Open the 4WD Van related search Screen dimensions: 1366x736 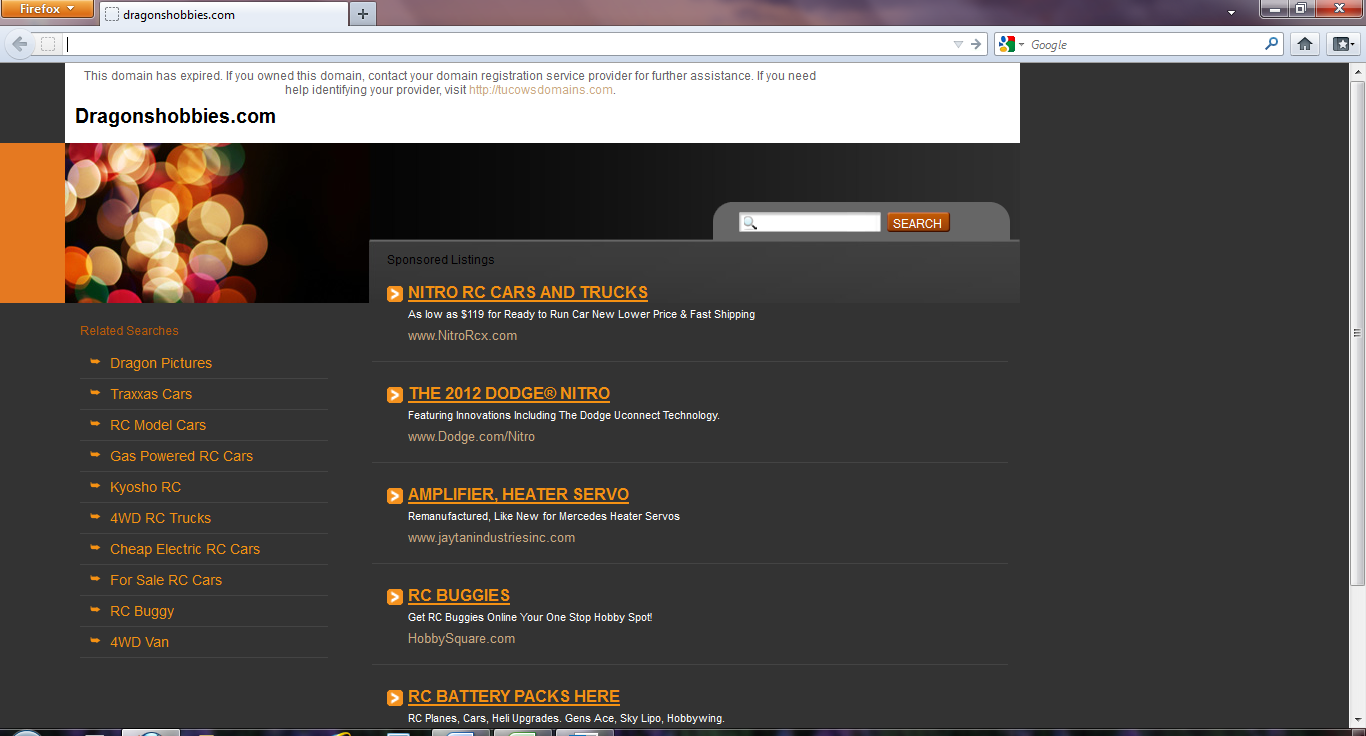[139, 642]
